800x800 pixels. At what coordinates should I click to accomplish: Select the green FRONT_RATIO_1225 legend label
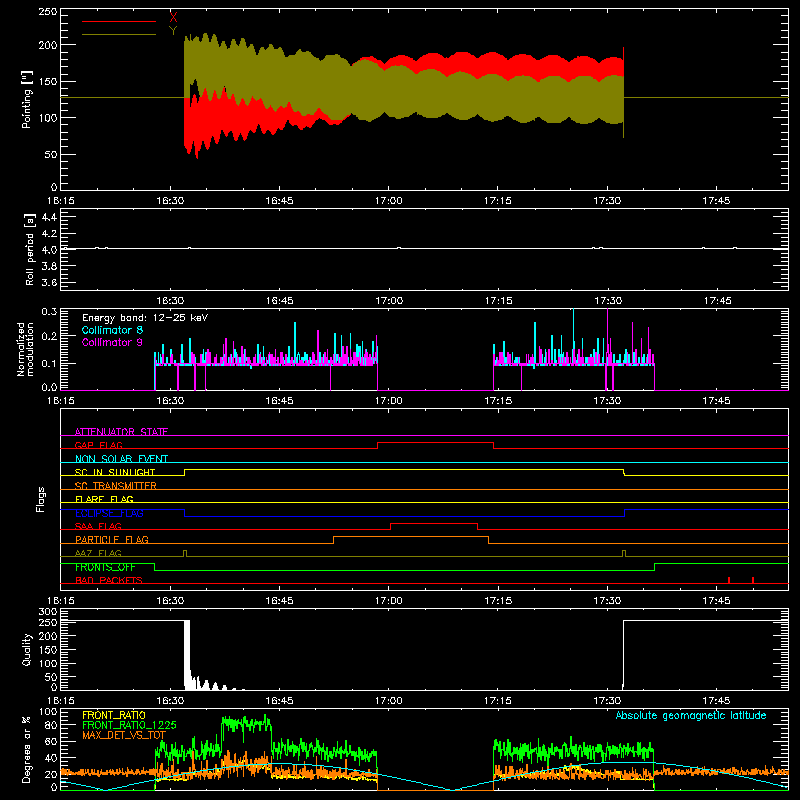tap(129, 725)
